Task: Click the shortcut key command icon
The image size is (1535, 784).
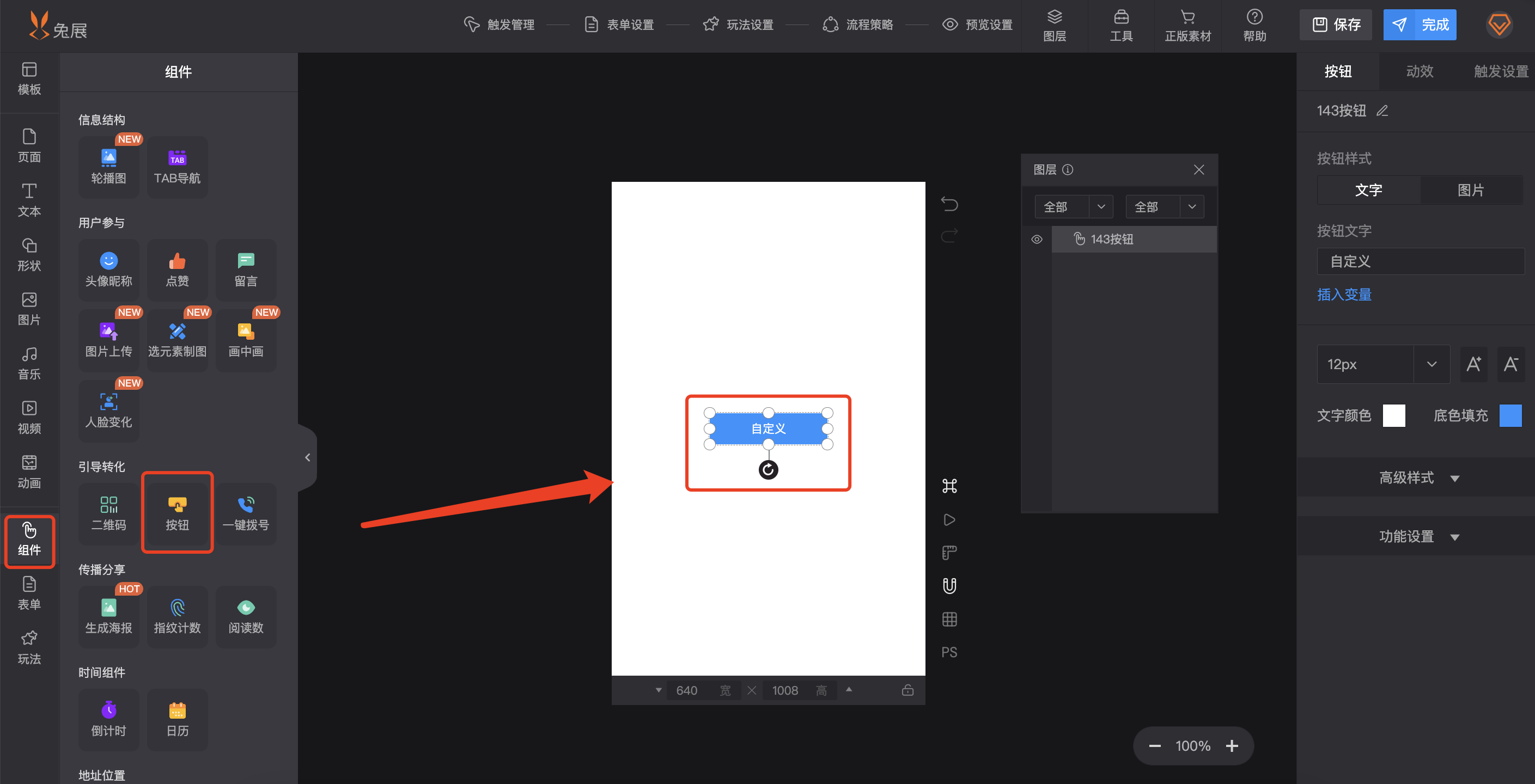Action: pyautogui.click(x=949, y=486)
